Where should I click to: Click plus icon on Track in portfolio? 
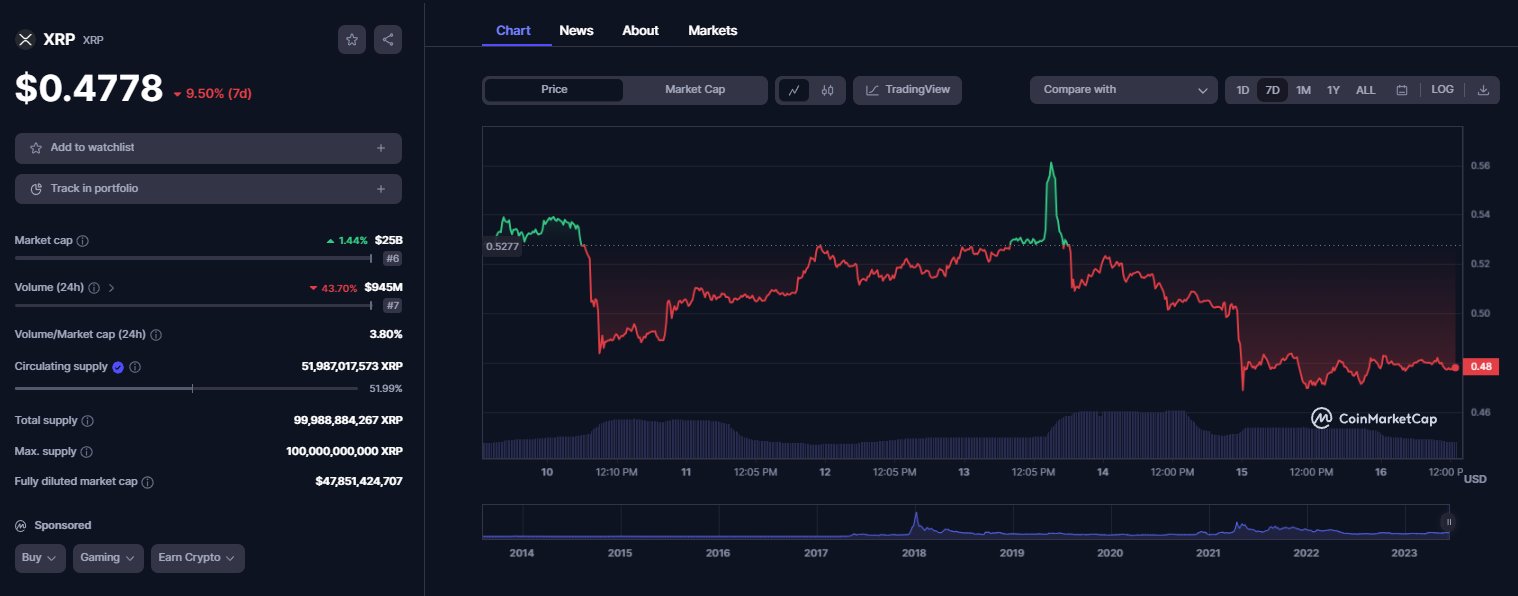point(381,189)
